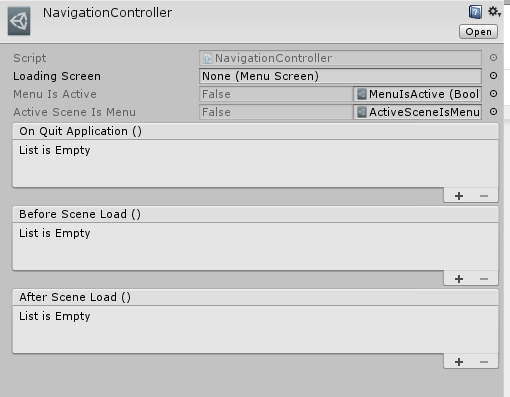Click the Menu Is Active label
The height and width of the screenshot is (397, 510).
55,94
